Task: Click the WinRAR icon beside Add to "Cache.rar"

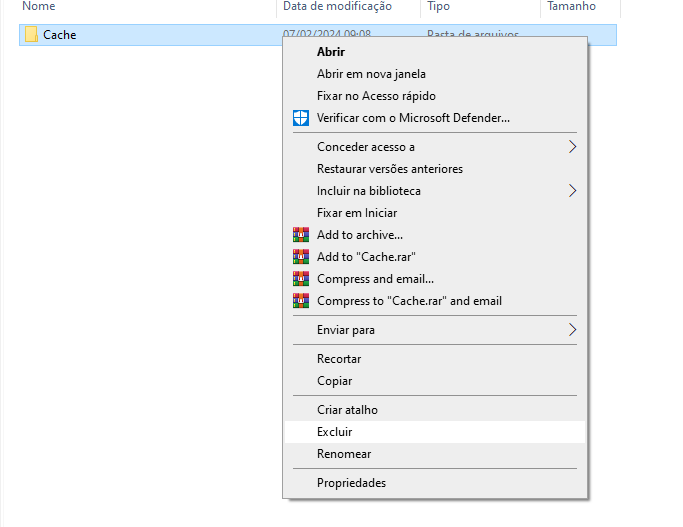Action: coord(301,257)
